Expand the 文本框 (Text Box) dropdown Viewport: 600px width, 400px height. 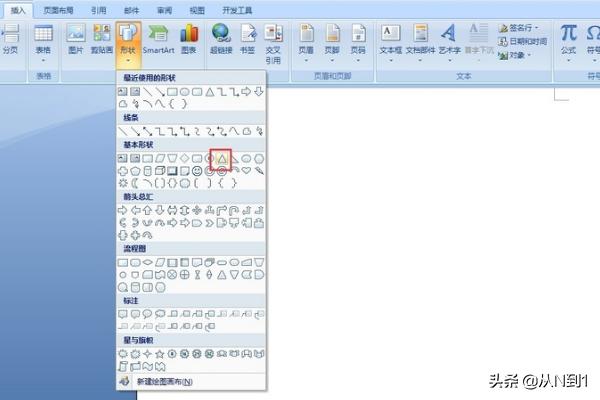pos(391,38)
